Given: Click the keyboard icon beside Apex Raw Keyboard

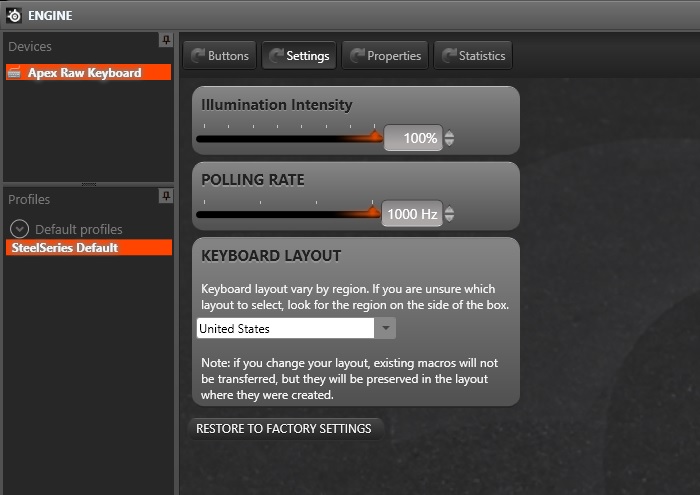Looking at the screenshot, I should 14,72.
